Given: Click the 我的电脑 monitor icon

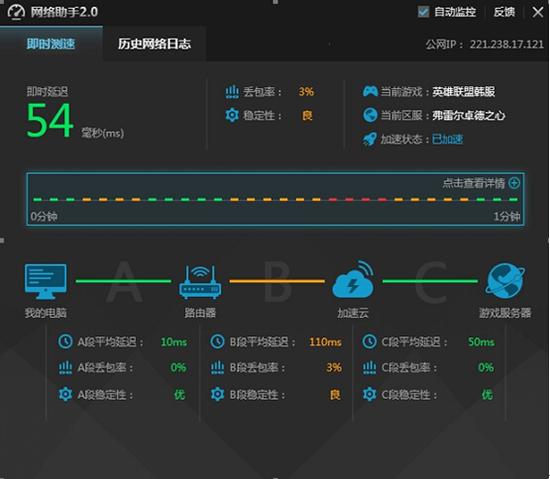Looking at the screenshot, I should click(x=46, y=282).
